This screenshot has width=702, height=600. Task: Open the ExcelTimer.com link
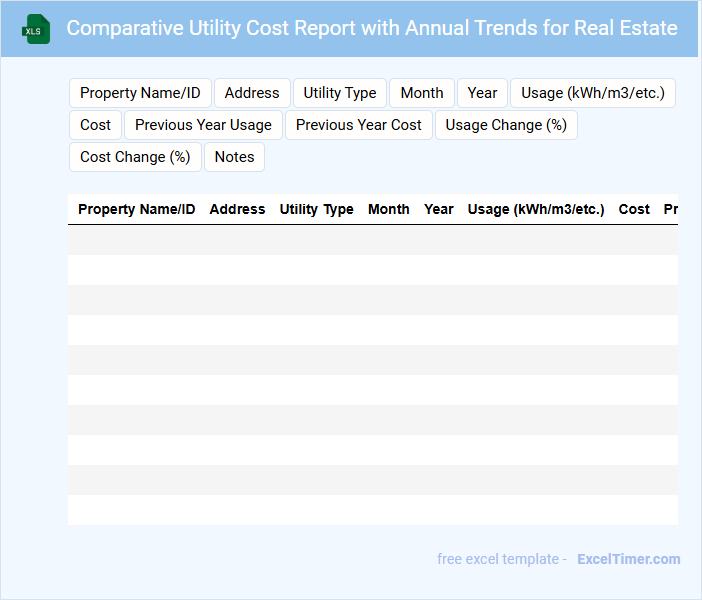[x=628, y=559]
